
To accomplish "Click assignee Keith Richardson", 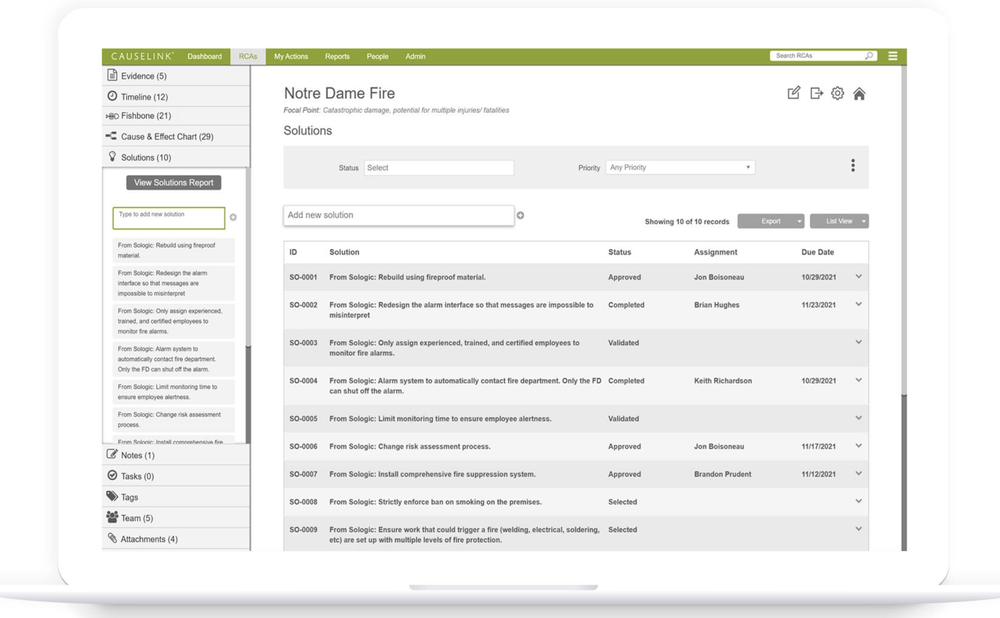I will 723,381.
